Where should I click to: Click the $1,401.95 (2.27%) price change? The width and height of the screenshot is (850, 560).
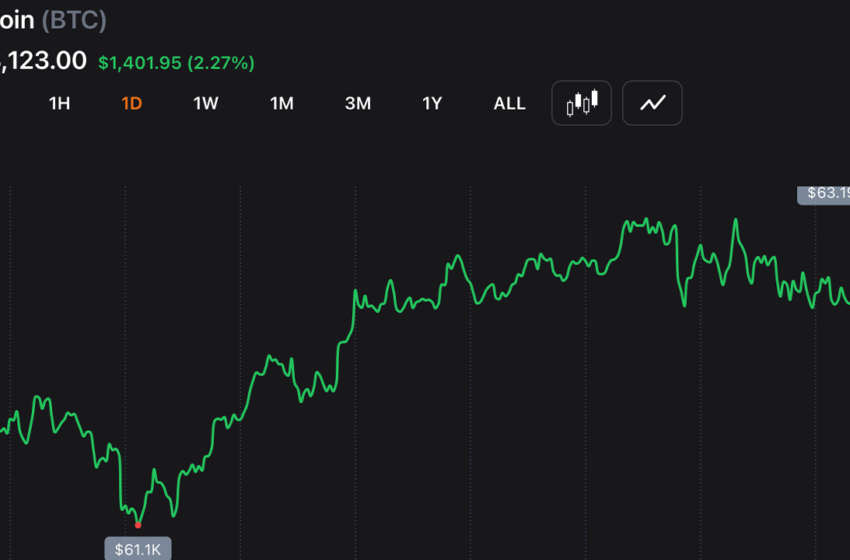[176, 63]
